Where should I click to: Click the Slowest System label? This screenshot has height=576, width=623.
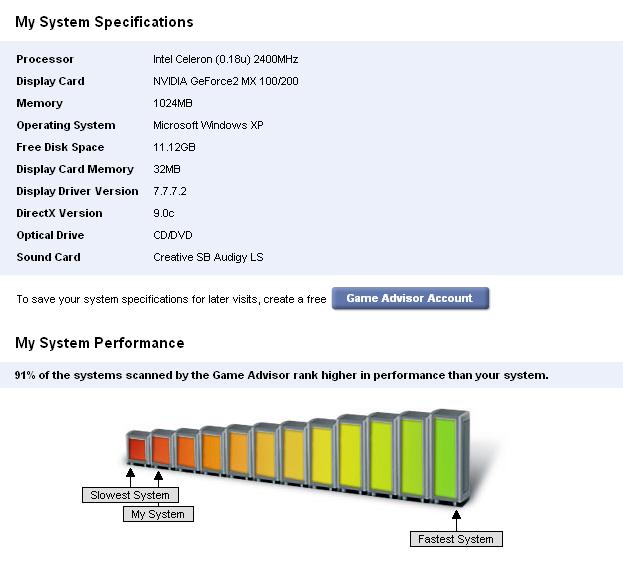(x=130, y=495)
